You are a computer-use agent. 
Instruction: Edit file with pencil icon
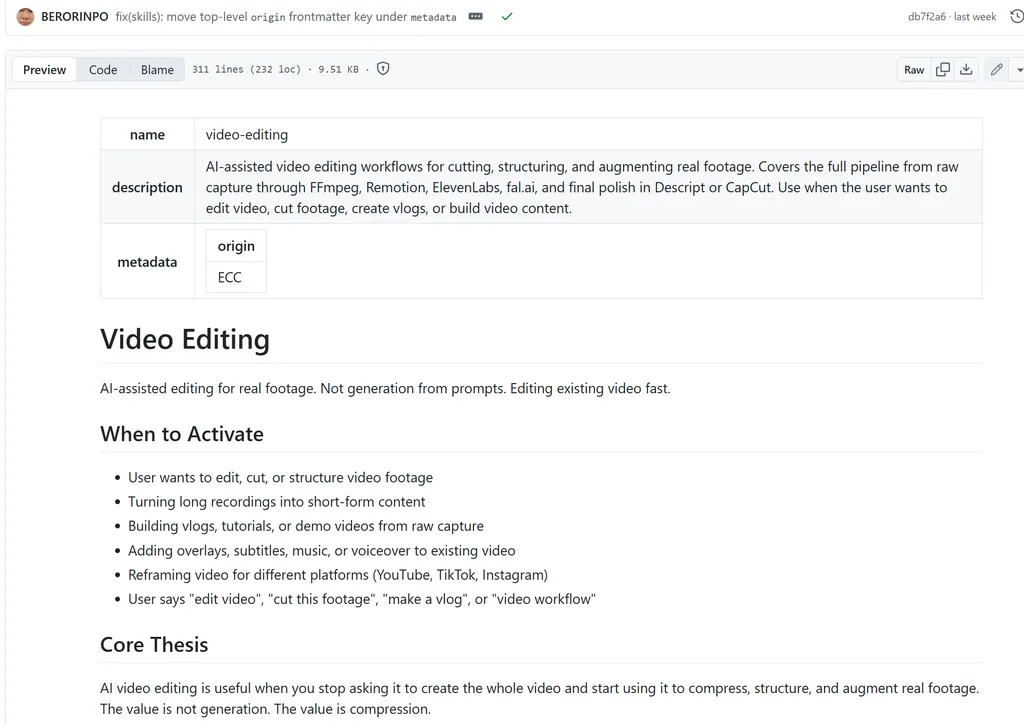coord(997,69)
